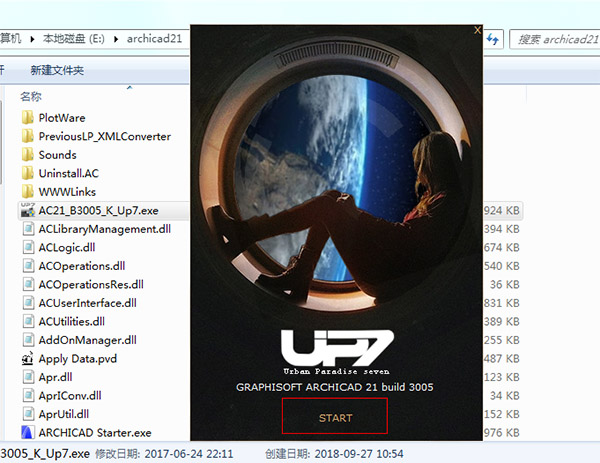Click the AddOnManager.dll file name
The height and width of the screenshot is (463, 600).
[x=87, y=340]
